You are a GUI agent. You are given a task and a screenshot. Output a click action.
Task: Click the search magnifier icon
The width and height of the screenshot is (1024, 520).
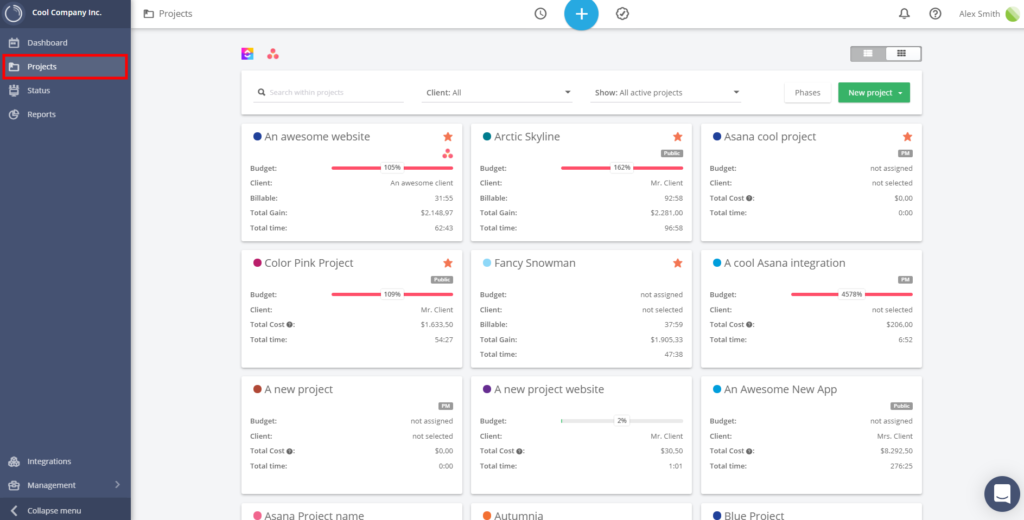(261, 93)
